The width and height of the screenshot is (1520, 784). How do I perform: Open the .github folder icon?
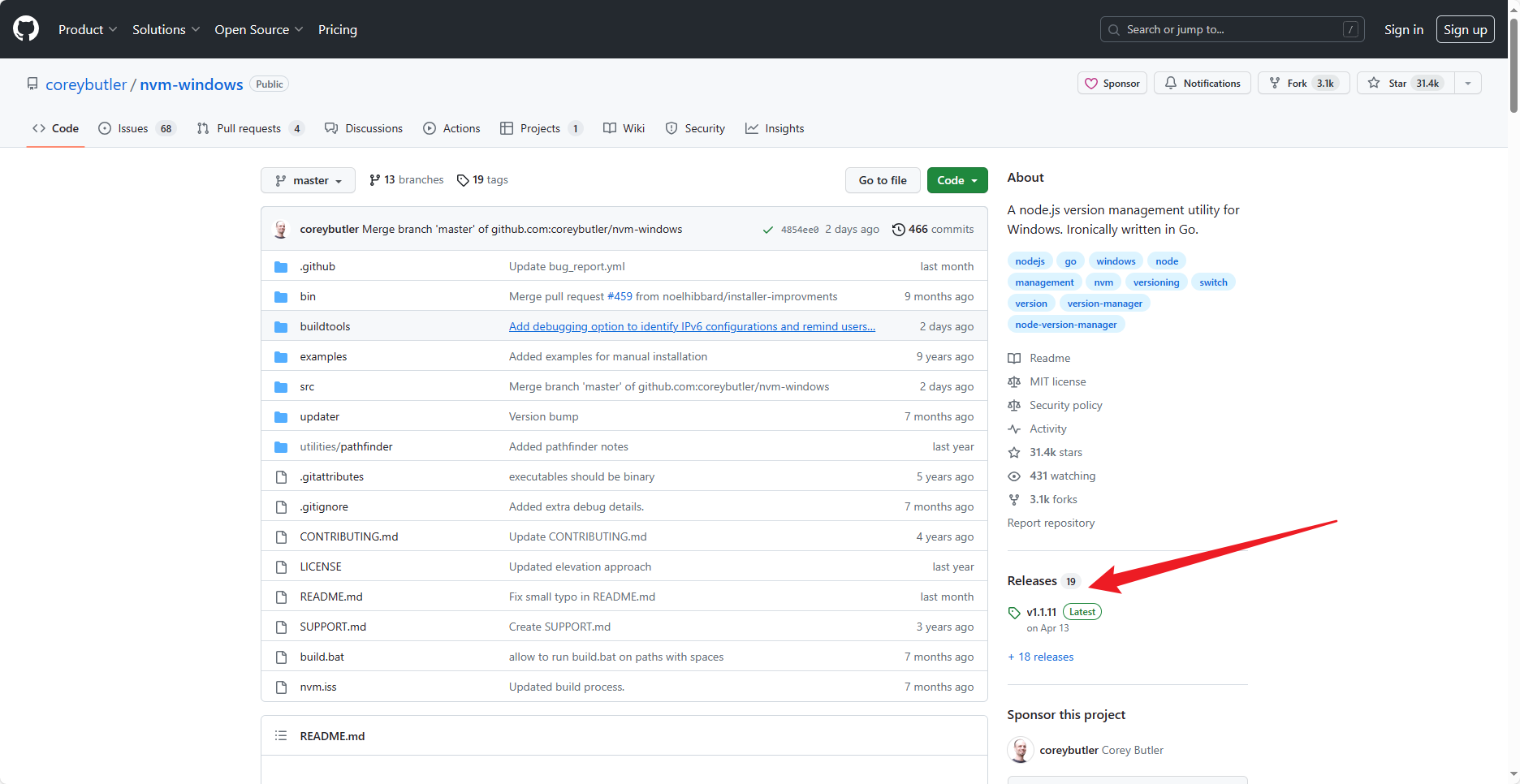(281, 267)
